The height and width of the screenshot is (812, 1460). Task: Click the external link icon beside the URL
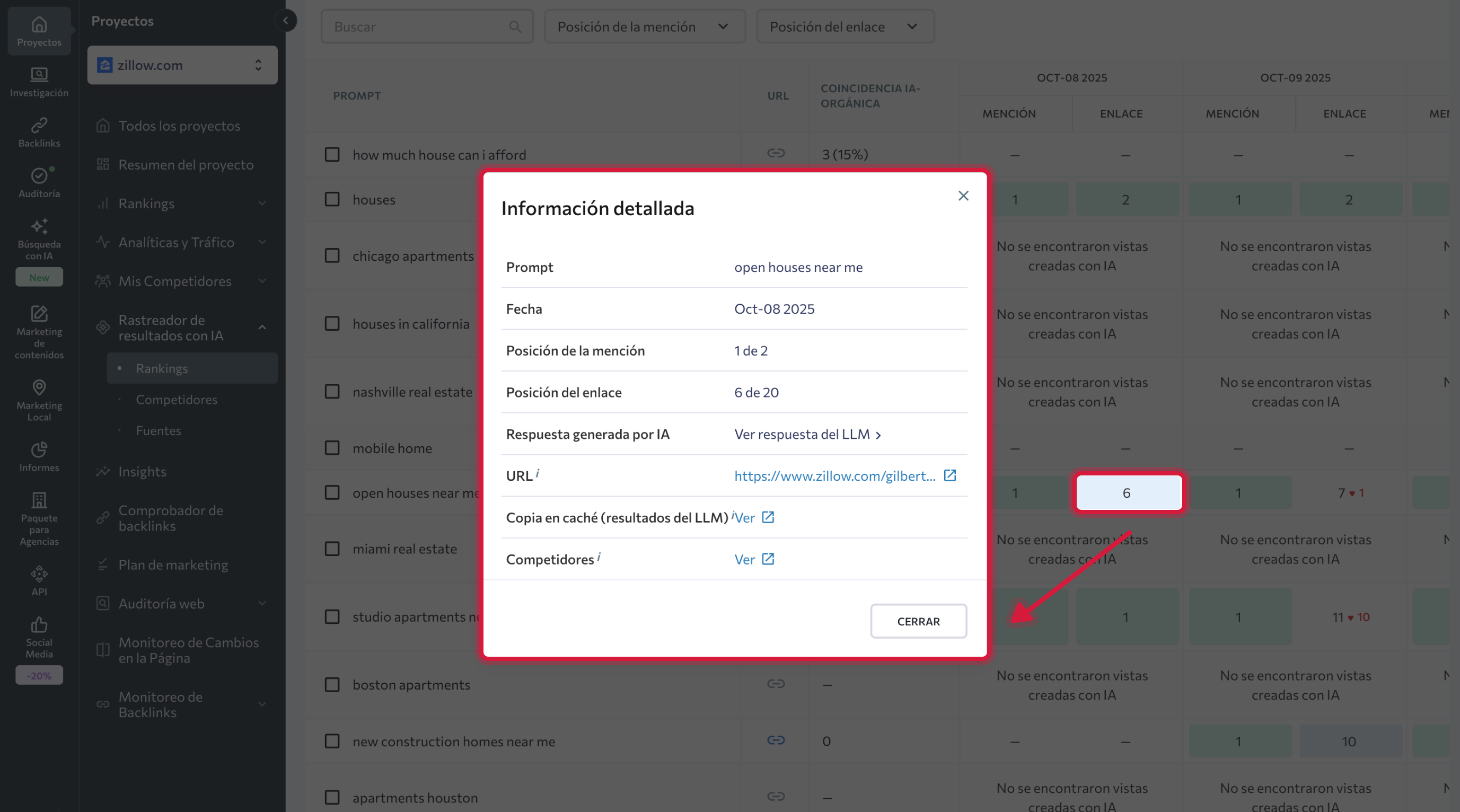tap(949, 475)
